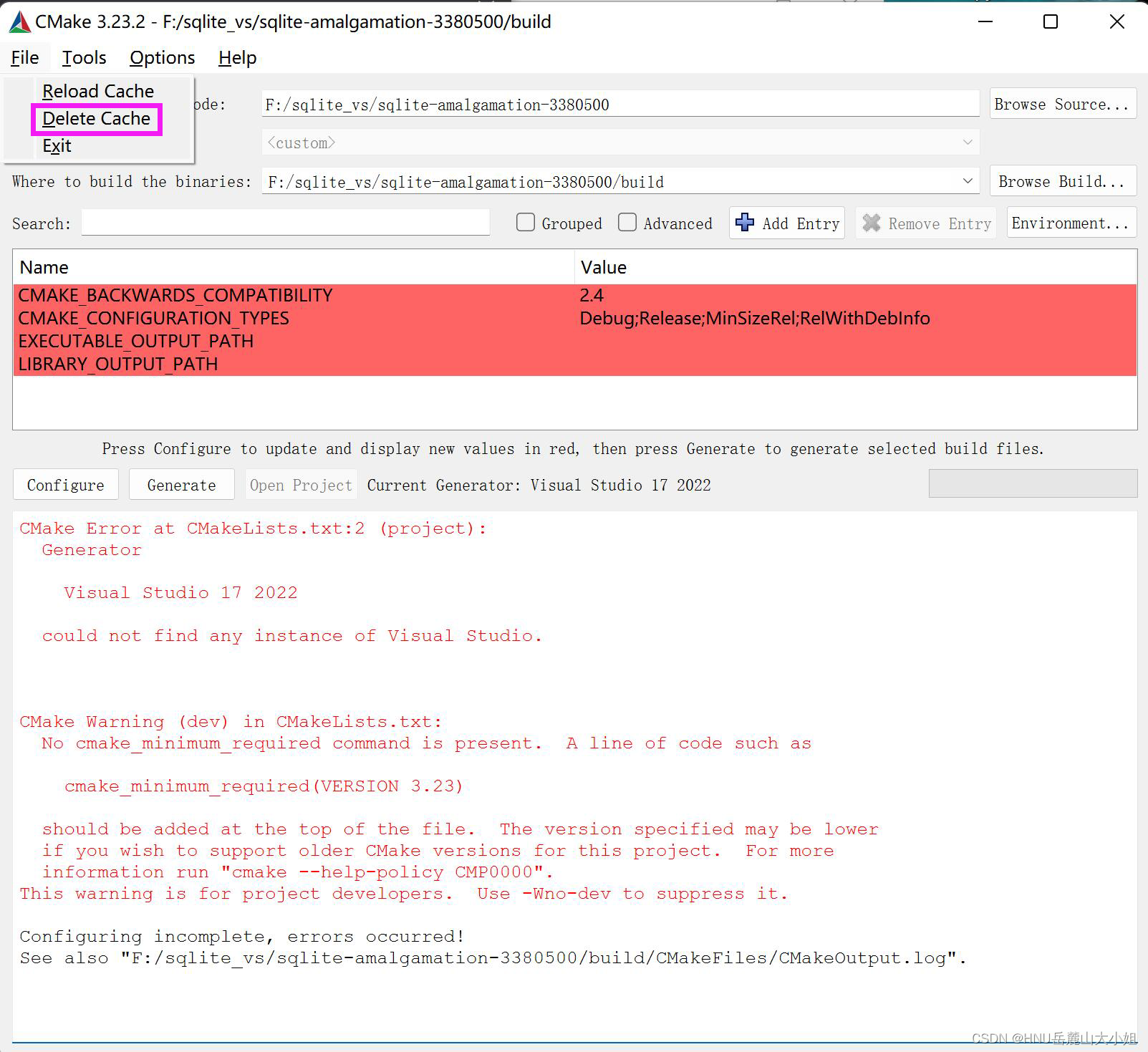The image size is (1148, 1052).
Task: Click the Name column header
Action: pos(294,267)
